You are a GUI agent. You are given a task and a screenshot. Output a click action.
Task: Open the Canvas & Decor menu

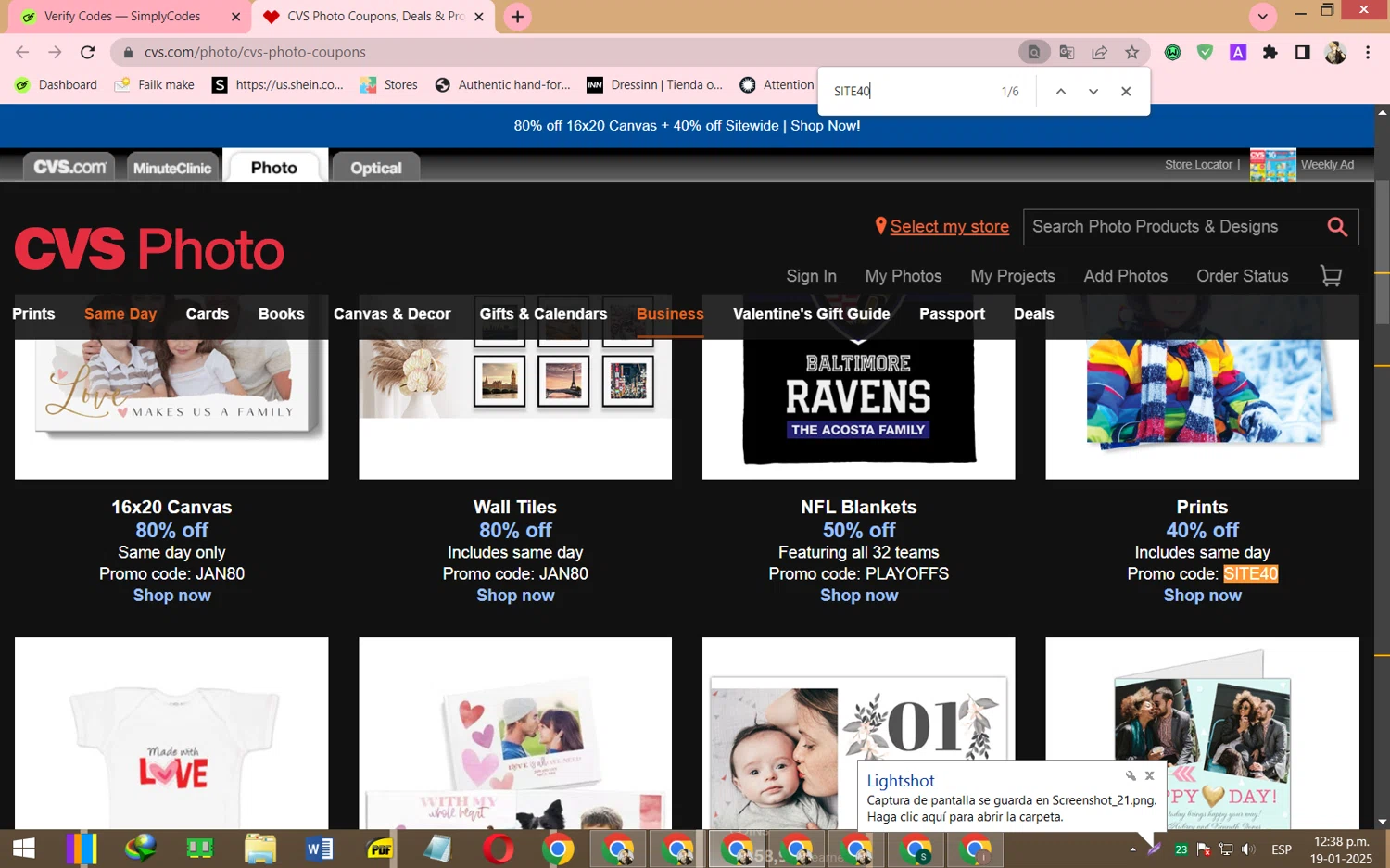pos(392,314)
